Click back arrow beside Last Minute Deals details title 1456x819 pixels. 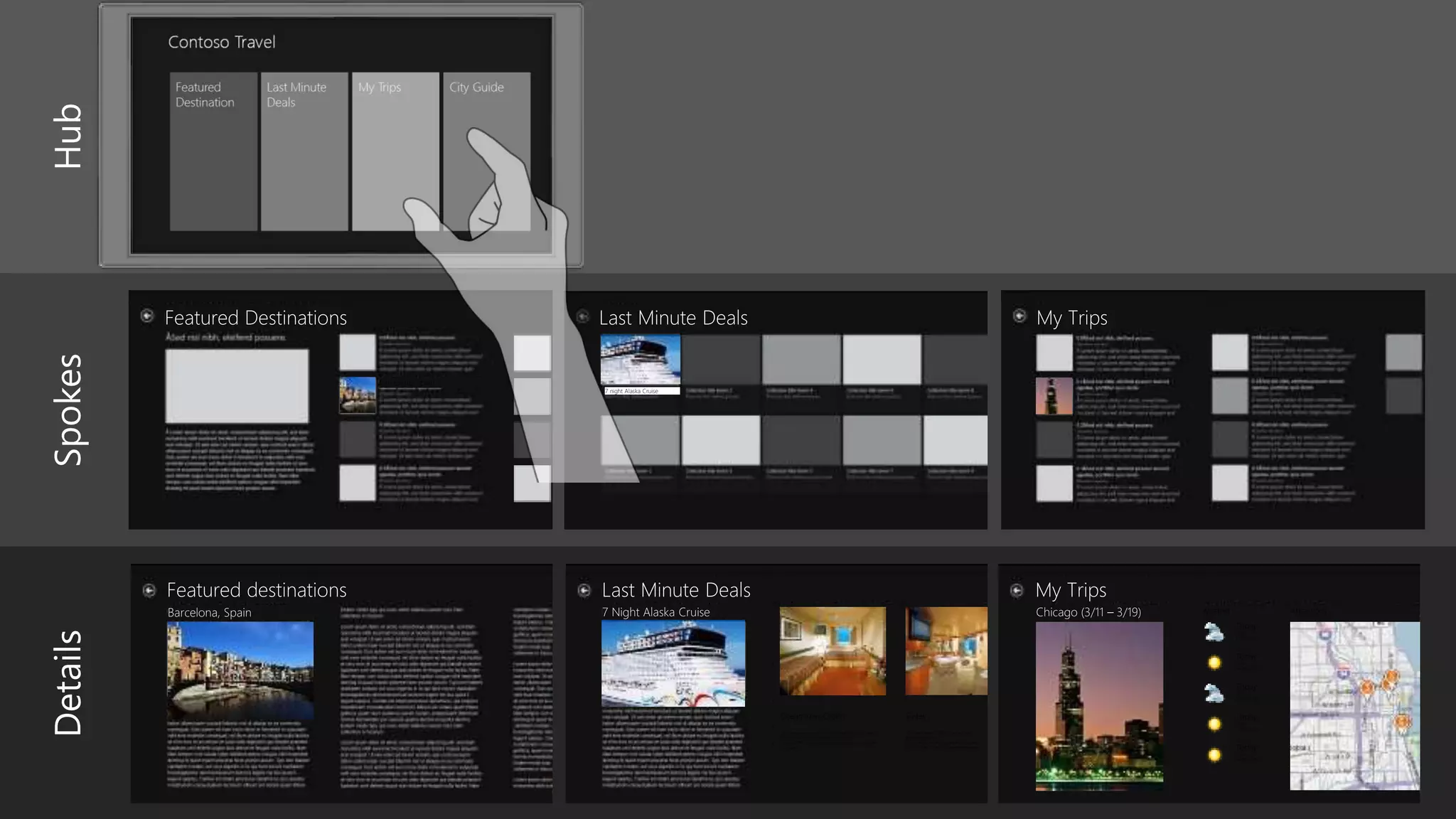pos(584,590)
